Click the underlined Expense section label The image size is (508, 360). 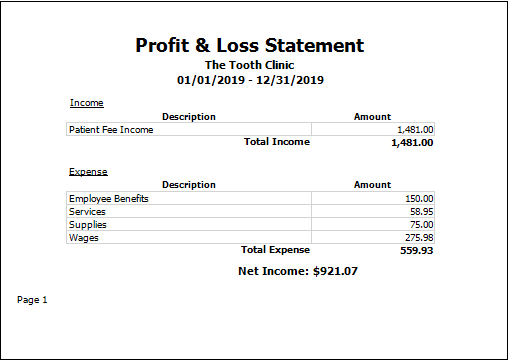88,172
